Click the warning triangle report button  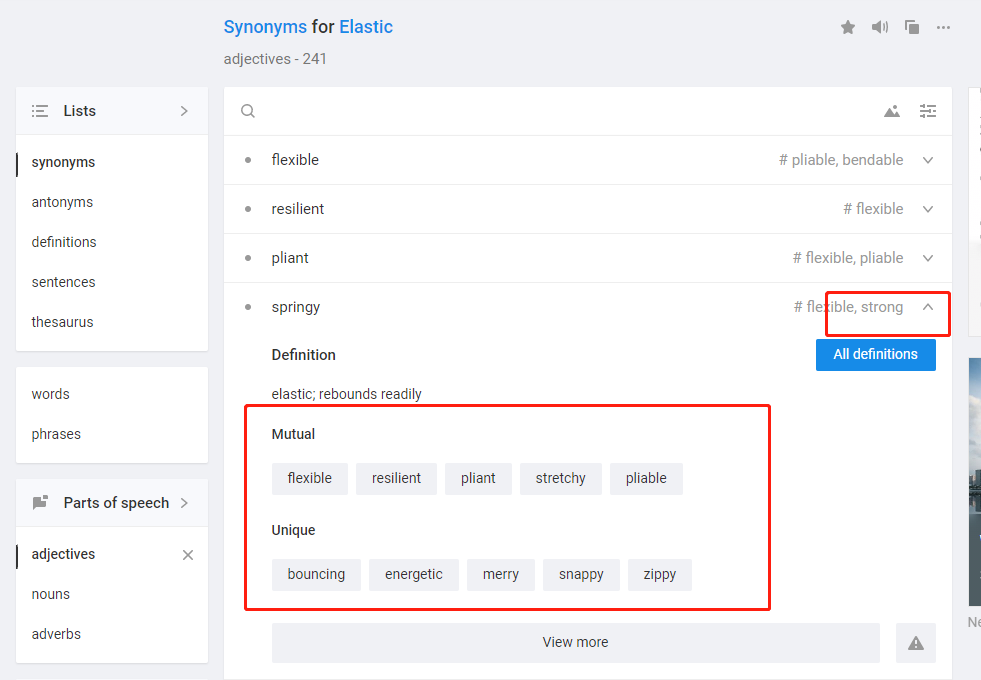point(915,642)
